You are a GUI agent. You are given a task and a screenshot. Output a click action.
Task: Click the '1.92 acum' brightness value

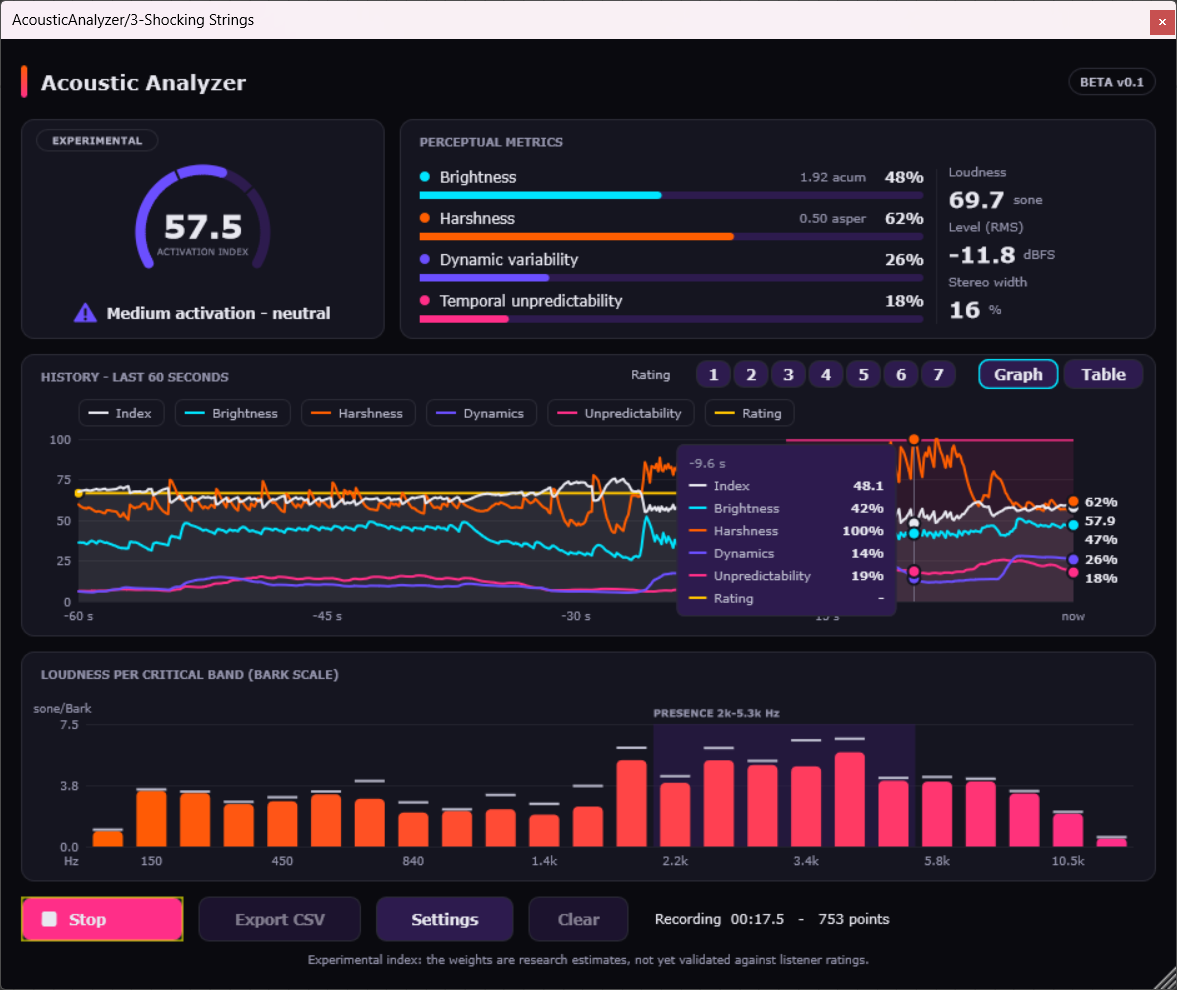pos(832,177)
